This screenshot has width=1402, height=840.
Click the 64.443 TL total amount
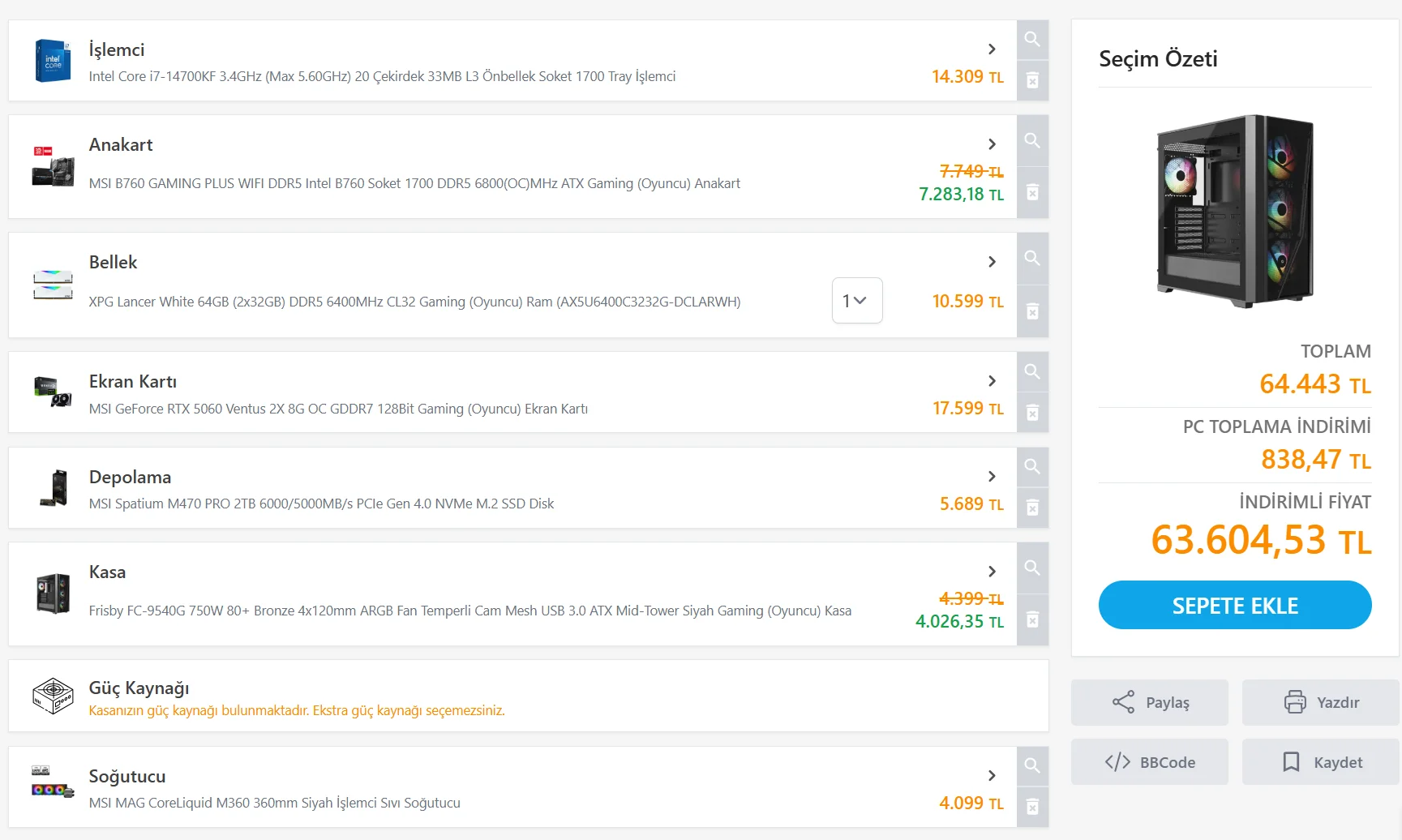tap(1315, 384)
